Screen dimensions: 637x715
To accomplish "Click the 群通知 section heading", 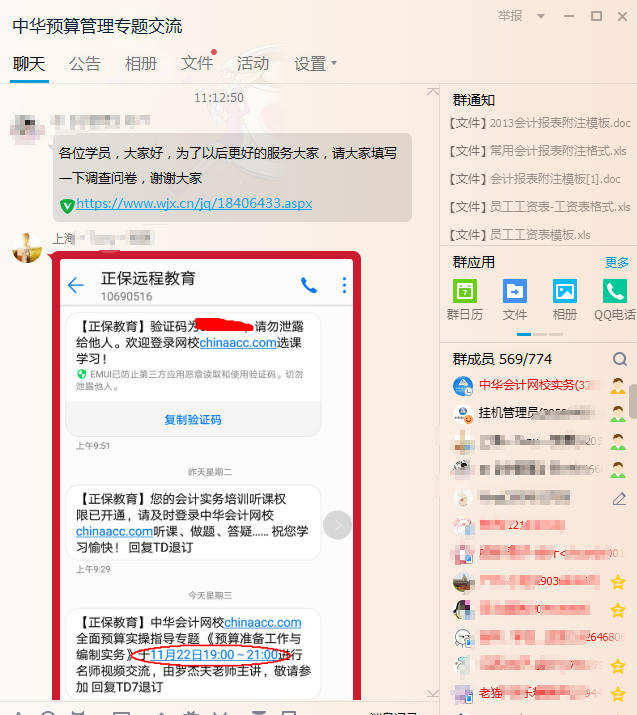I will point(473,100).
